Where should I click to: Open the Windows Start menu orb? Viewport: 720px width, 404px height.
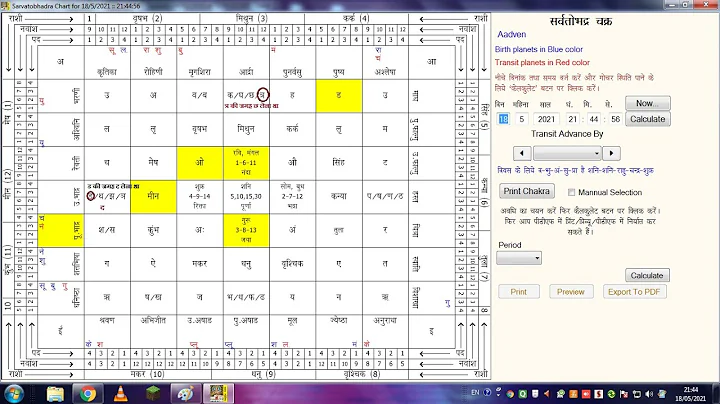click(x=14, y=394)
